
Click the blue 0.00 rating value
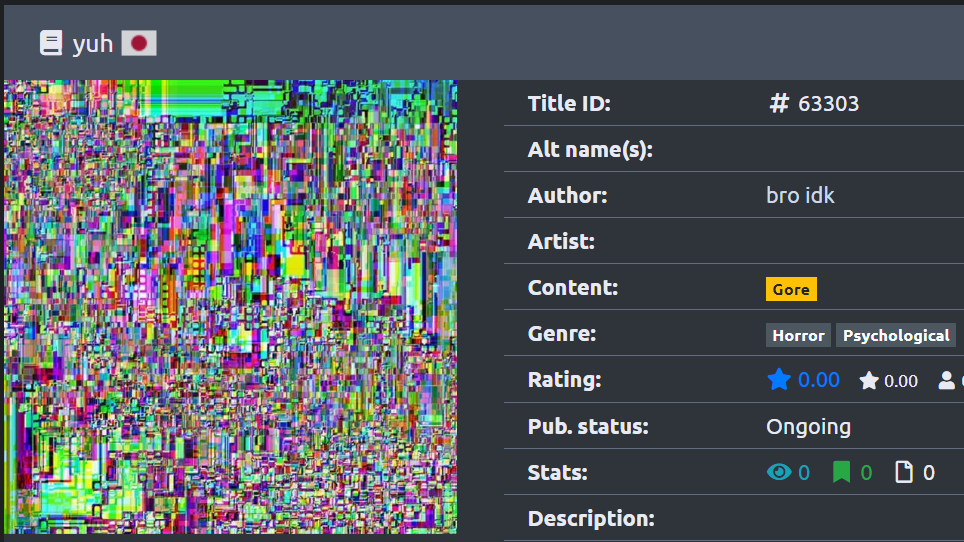point(818,380)
